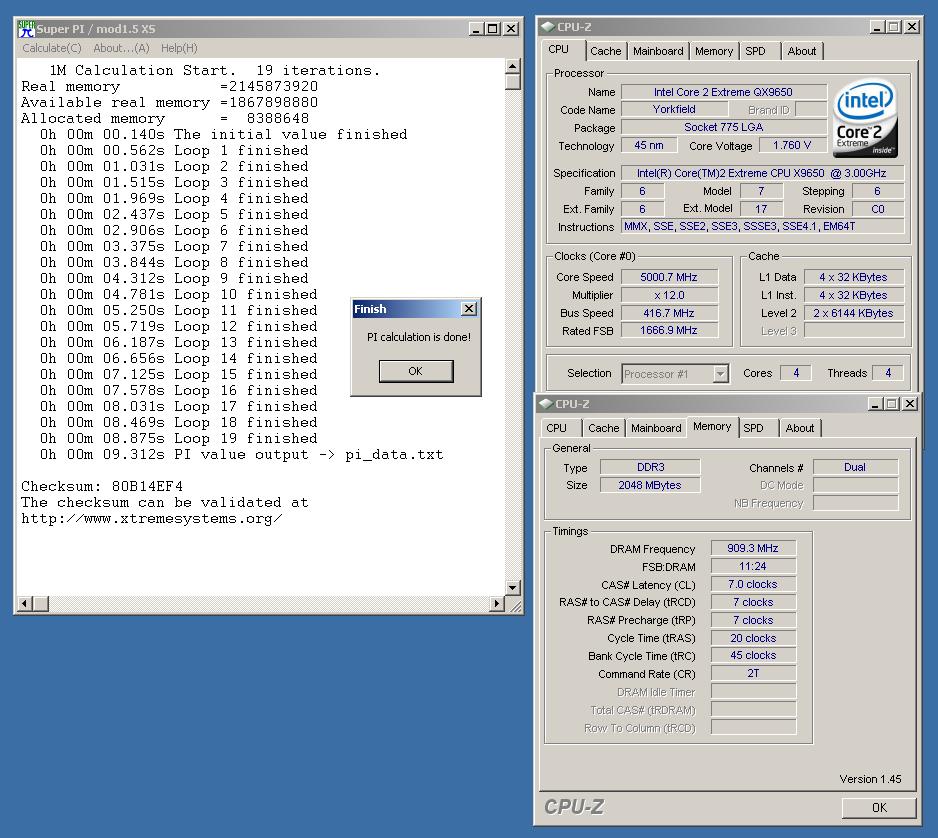
Task: Click the Multiplier value x 12.0
Action: coord(669,295)
